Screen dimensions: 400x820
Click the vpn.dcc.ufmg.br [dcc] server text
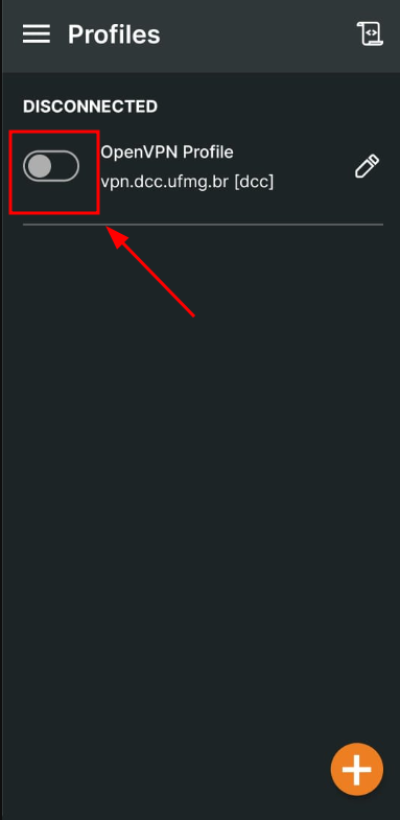tap(187, 181)
